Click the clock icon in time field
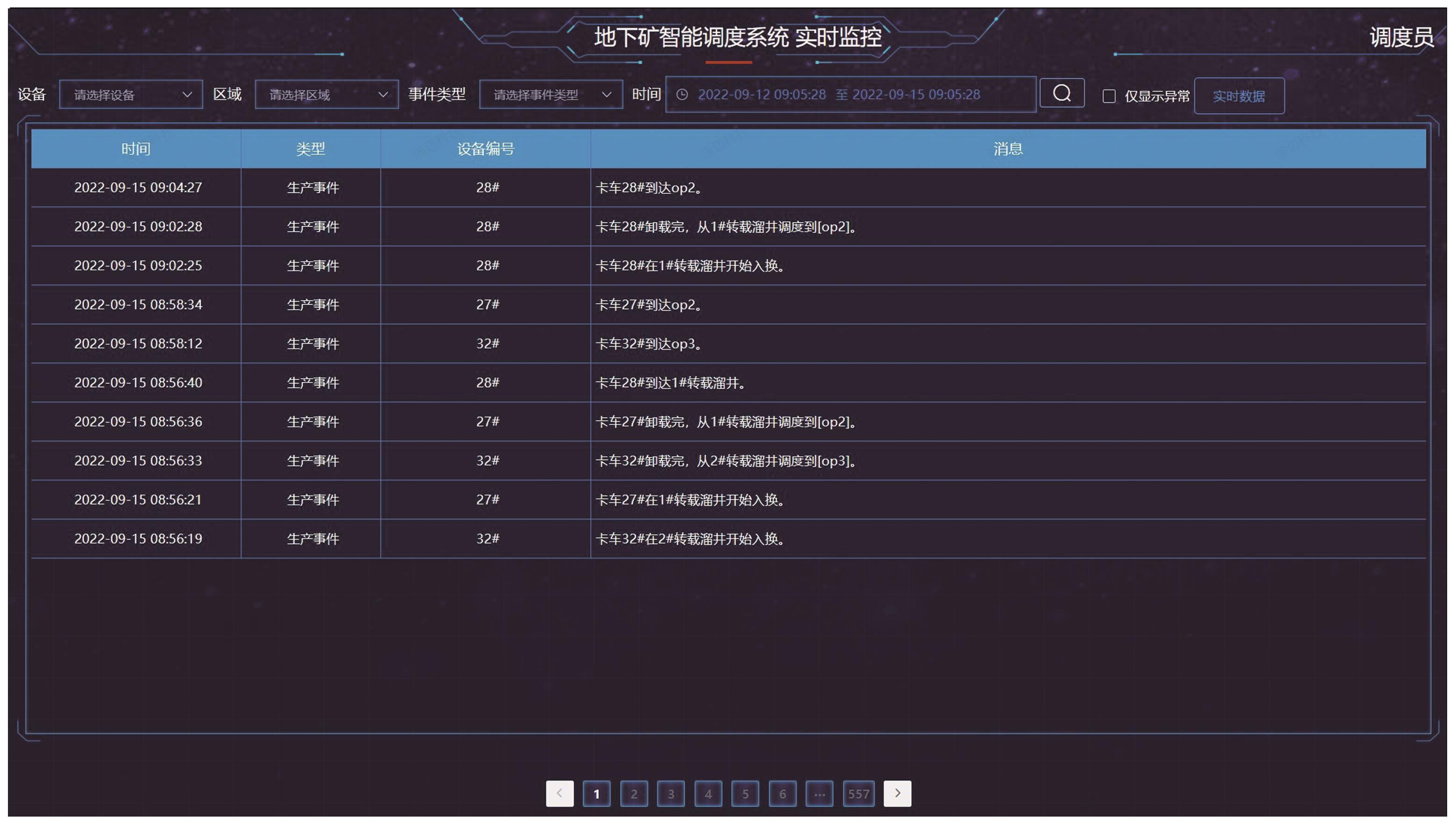 [682, 95]
